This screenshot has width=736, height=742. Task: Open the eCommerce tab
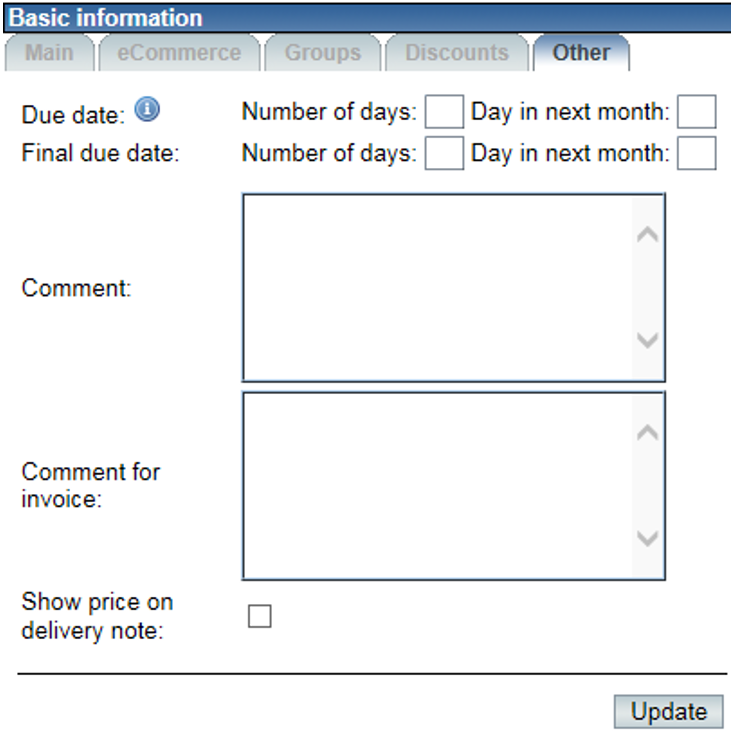point(179,53)
